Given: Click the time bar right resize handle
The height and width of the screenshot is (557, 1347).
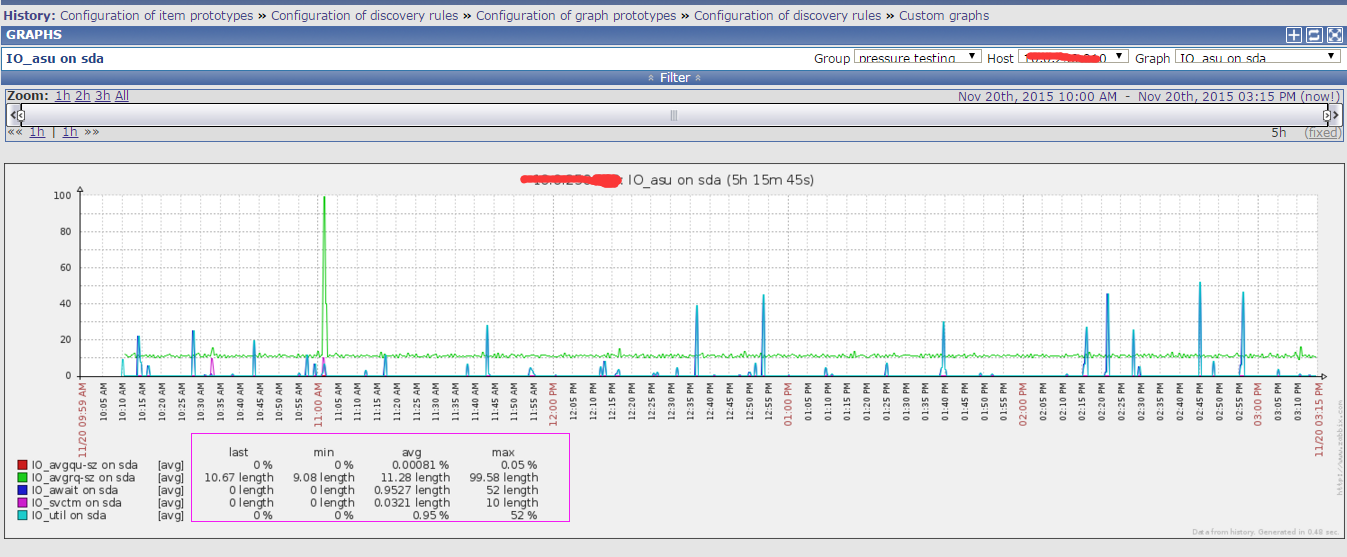Looking at the screenshot, I should 1326,115.
